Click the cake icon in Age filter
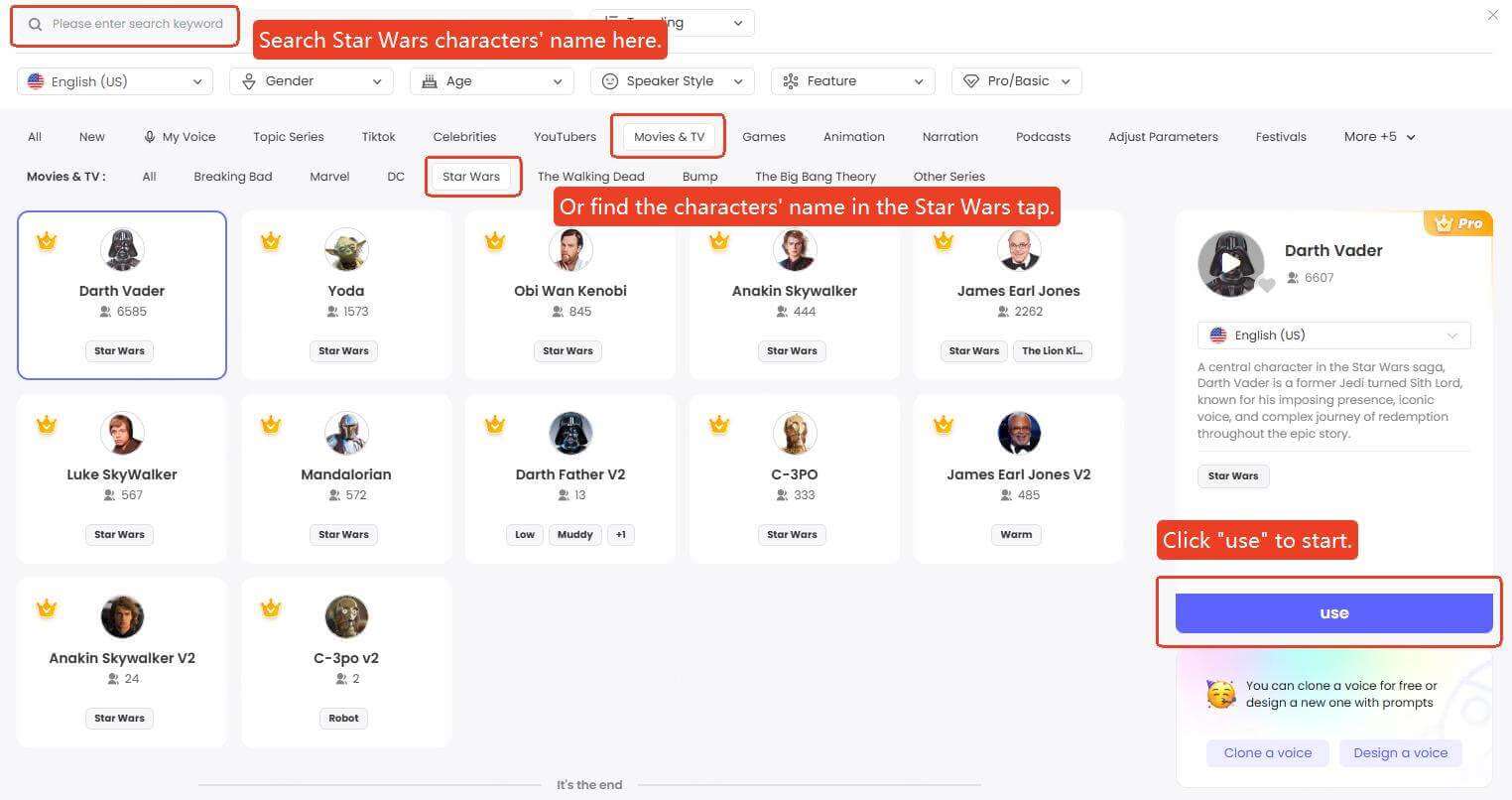Image resolution: width=1512 pixels, height=800 pixels. click(430, 81)
